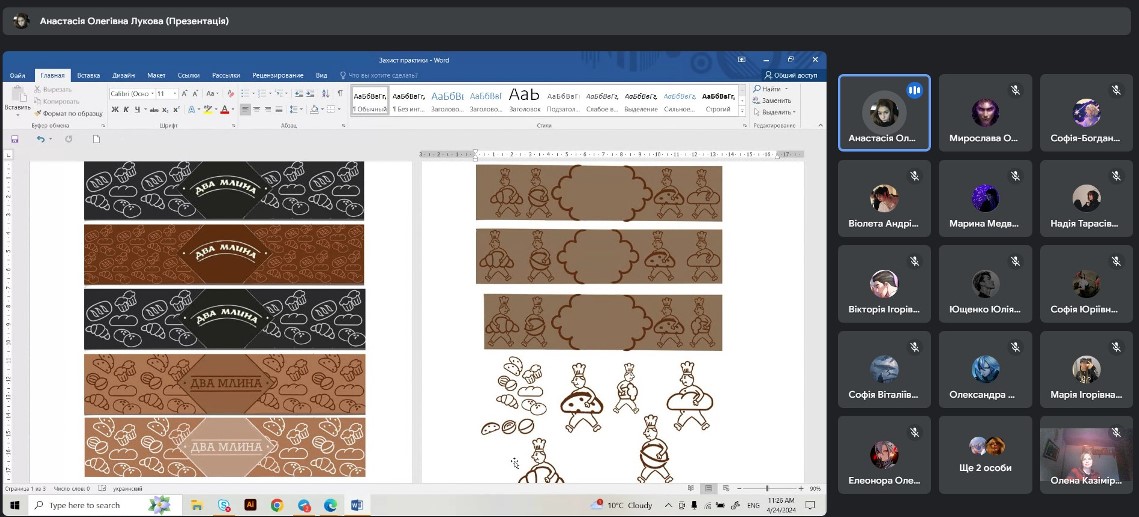Click the sort icon in the paragraph group
This screenshot has height=517, width=1139.
(326, 94)
